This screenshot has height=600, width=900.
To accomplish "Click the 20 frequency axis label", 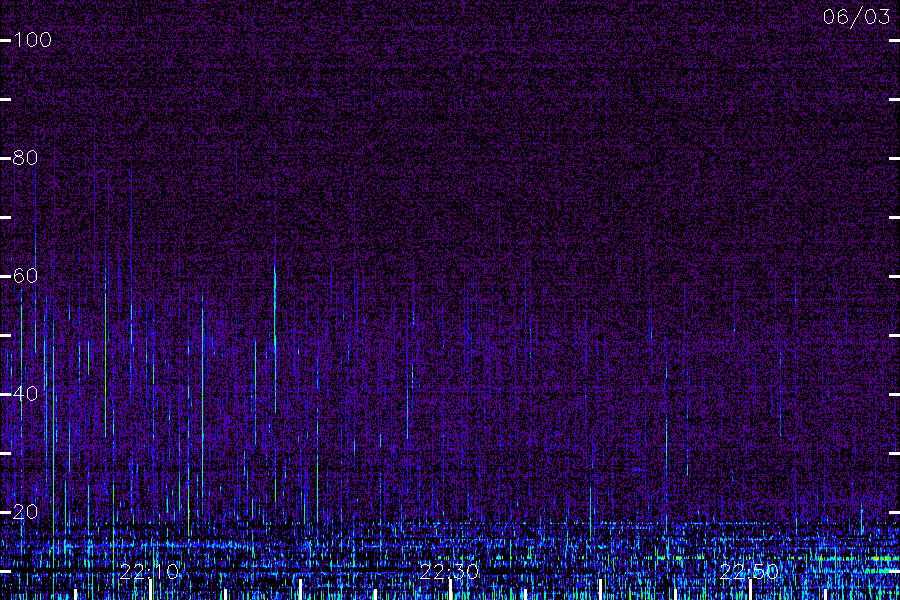I will pyautogui.click(x=25, y=512).
